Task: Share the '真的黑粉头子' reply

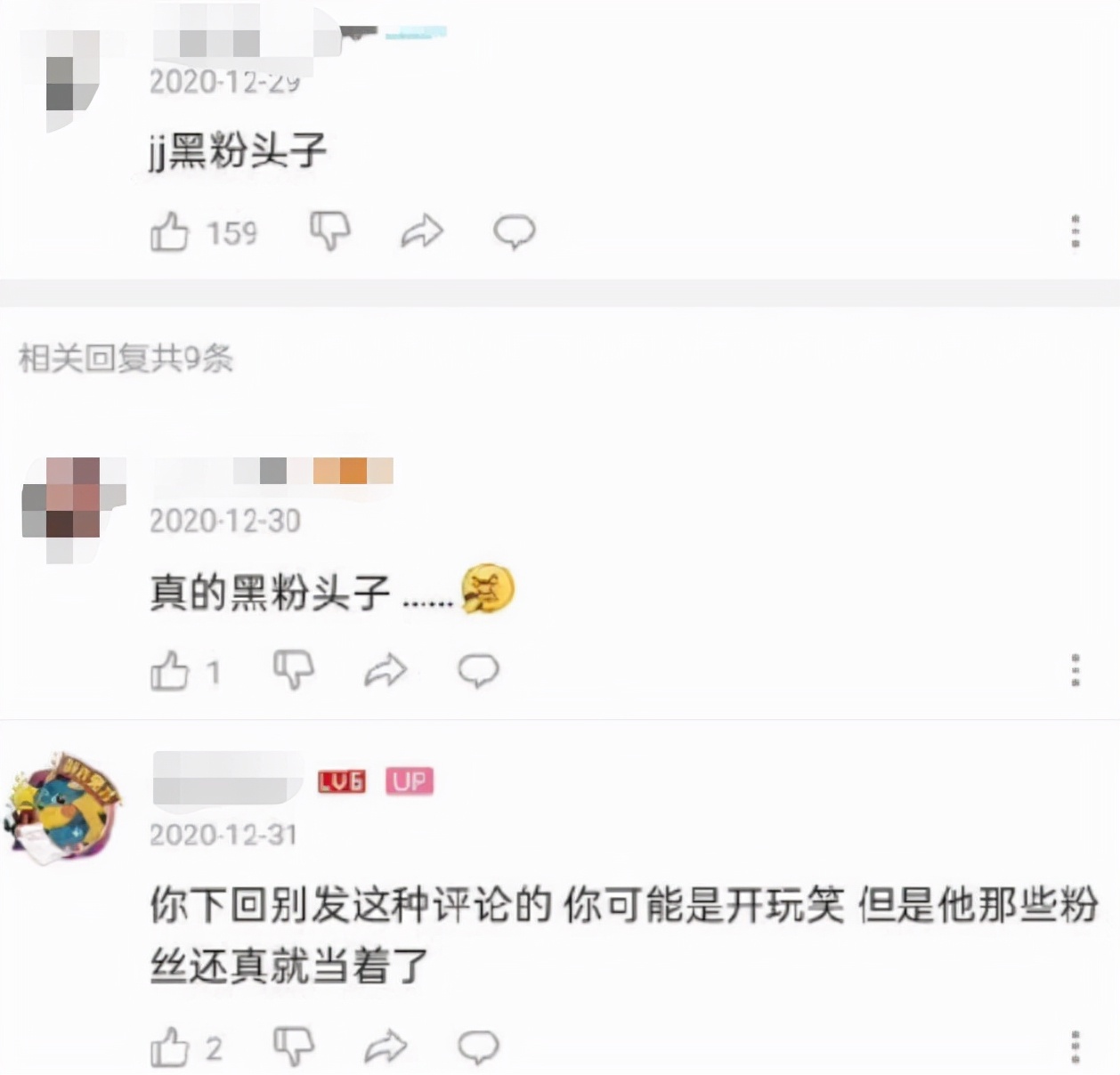Action: [x=386, y=670]
